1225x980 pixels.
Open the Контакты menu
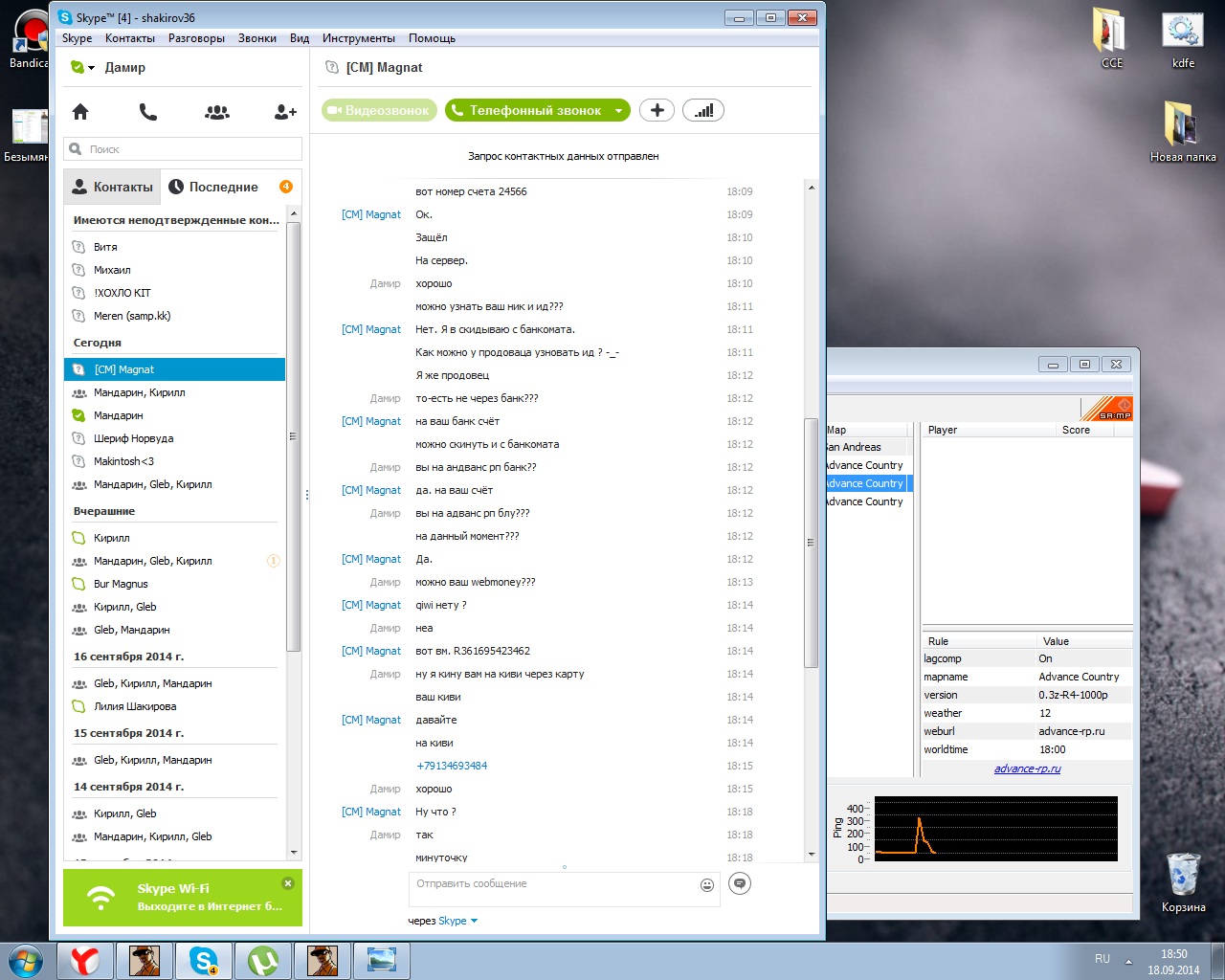(130, 38)
